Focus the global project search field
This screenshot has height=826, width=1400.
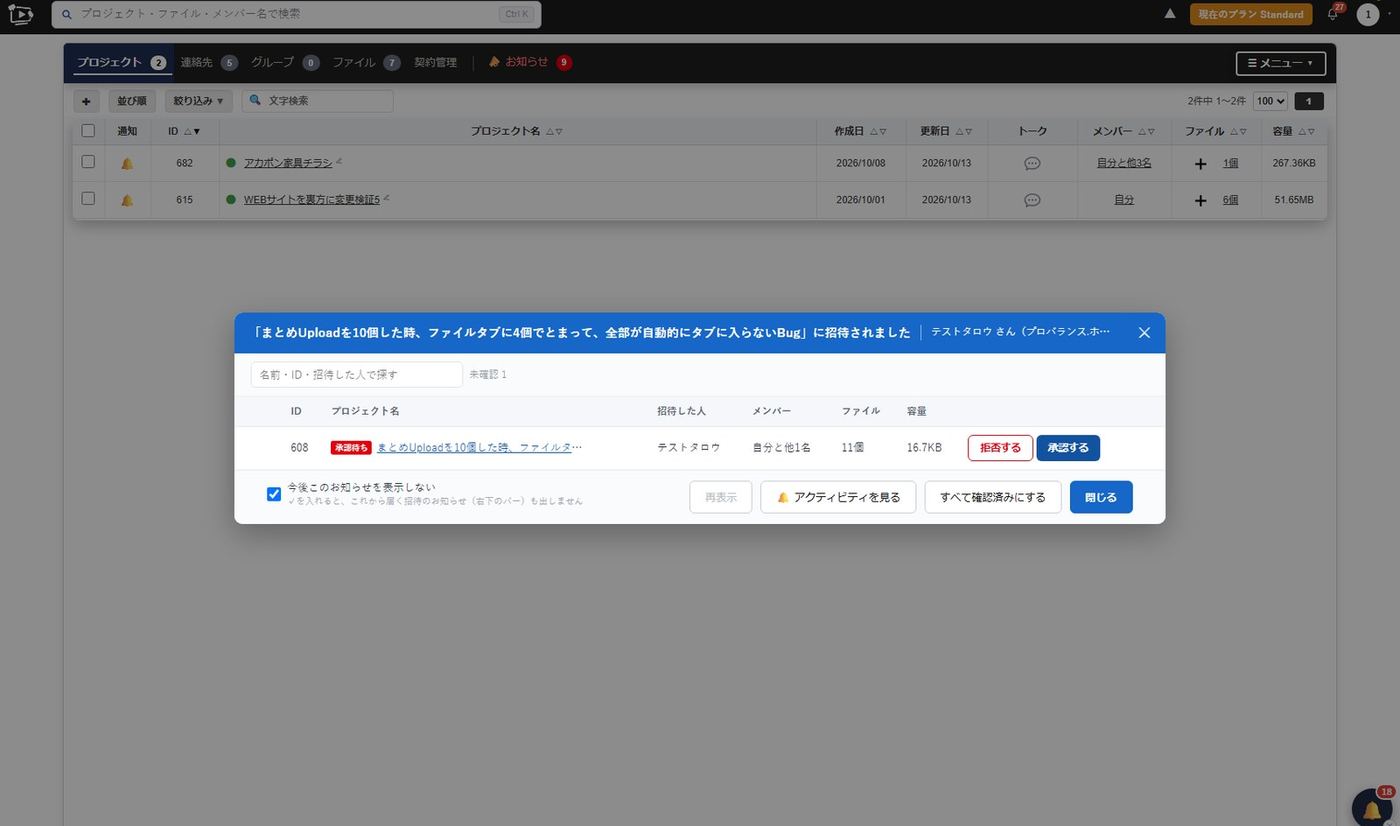click(x=296, y=14)
